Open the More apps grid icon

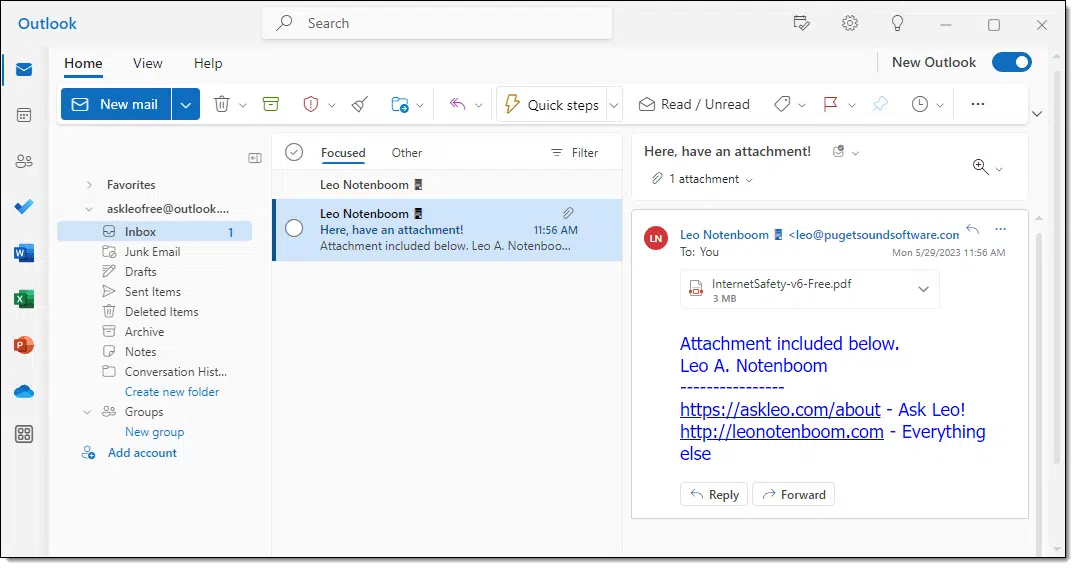pyautogui.click(x=24, y=434)
